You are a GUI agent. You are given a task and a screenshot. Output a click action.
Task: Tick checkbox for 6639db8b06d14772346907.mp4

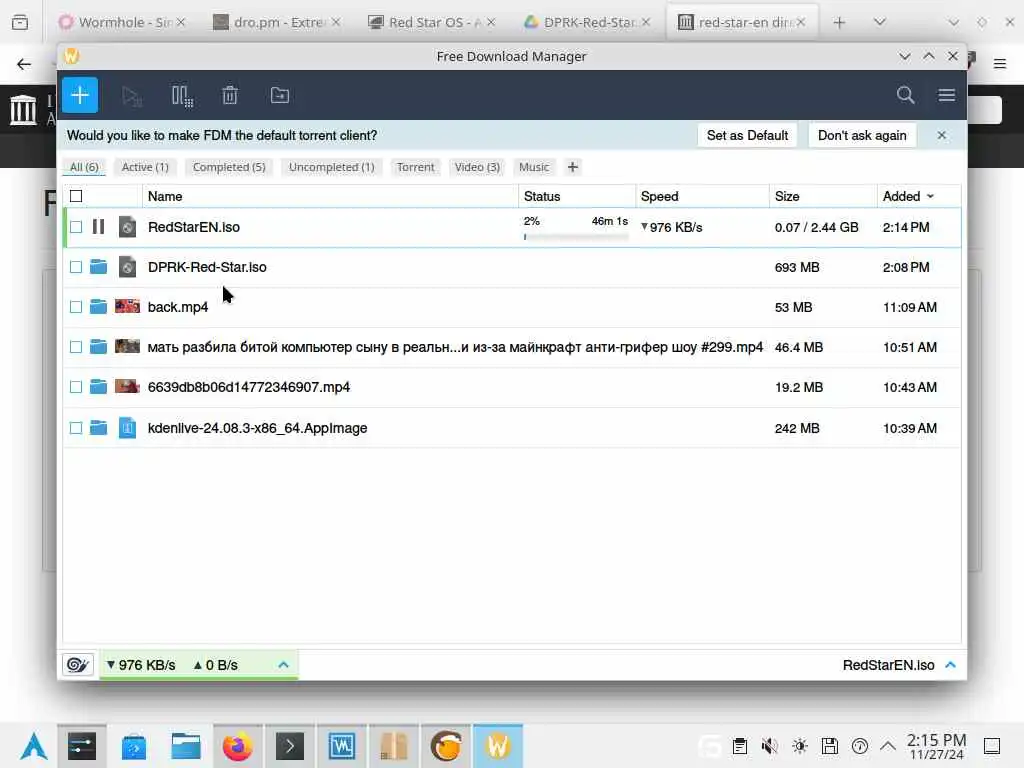76,387
